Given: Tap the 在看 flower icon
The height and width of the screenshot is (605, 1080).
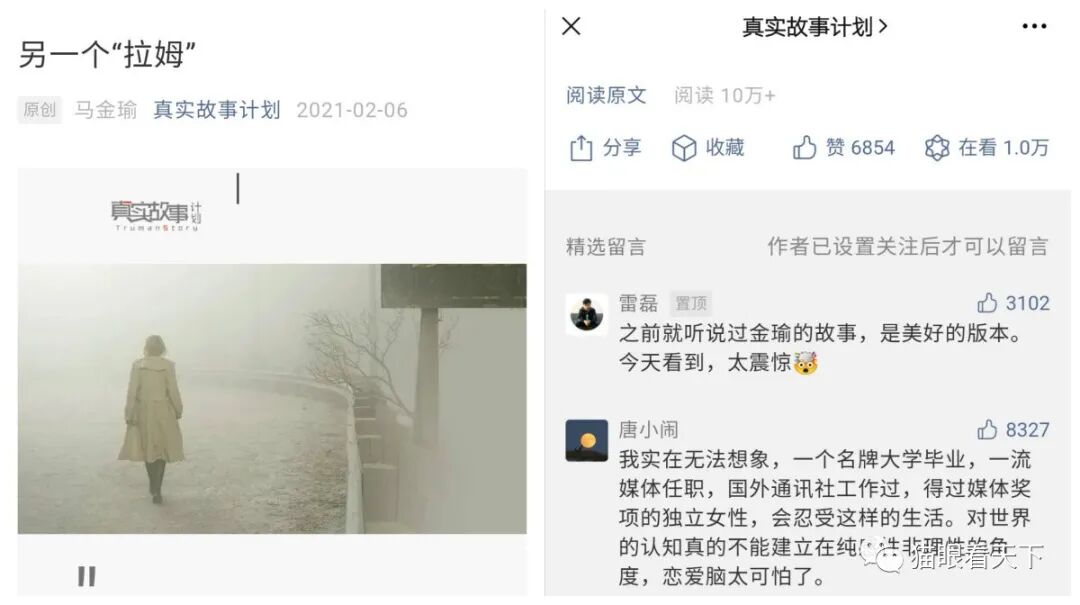Looking at the screenshot, I should [x=937, y=147].
